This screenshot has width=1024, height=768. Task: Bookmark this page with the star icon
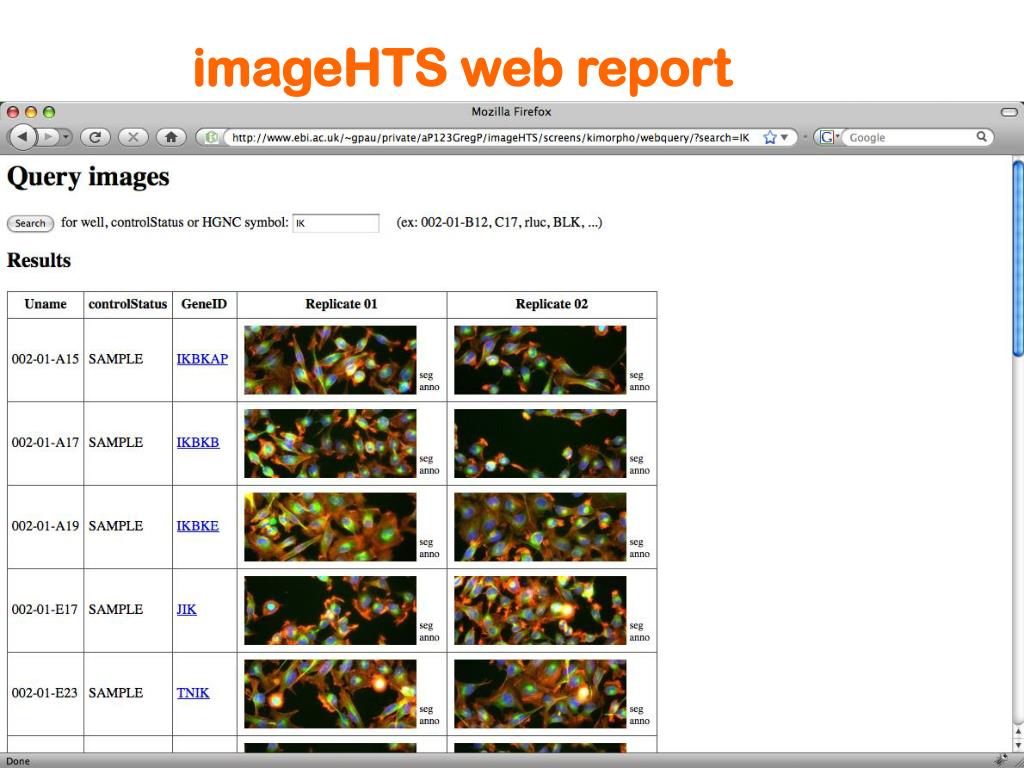click(x=770, y=137)
